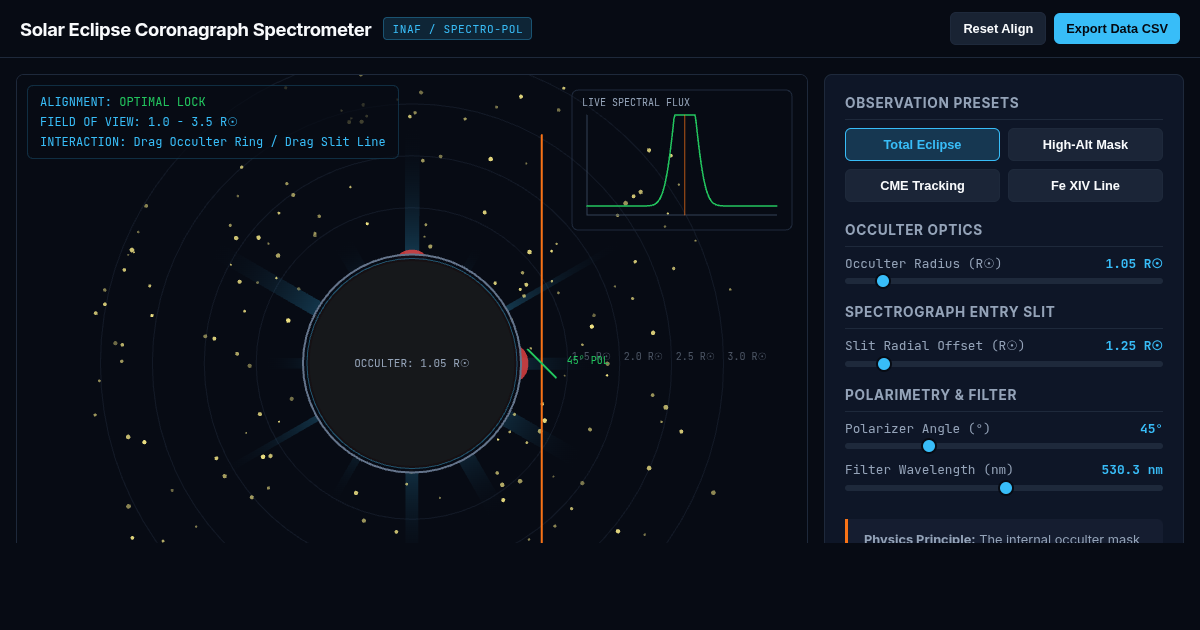This screenshot has height=630, width=1200.
Task: Click the OBSERVATION PRESETS heading
Action: click(x=932, y=103)
